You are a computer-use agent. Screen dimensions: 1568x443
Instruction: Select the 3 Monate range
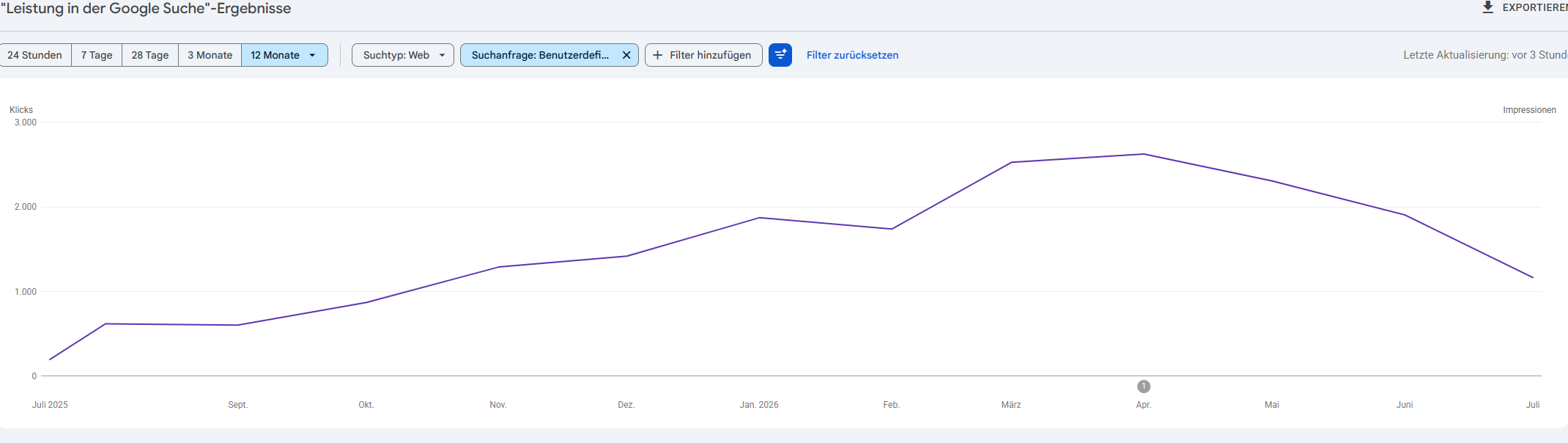pos(210,55)
